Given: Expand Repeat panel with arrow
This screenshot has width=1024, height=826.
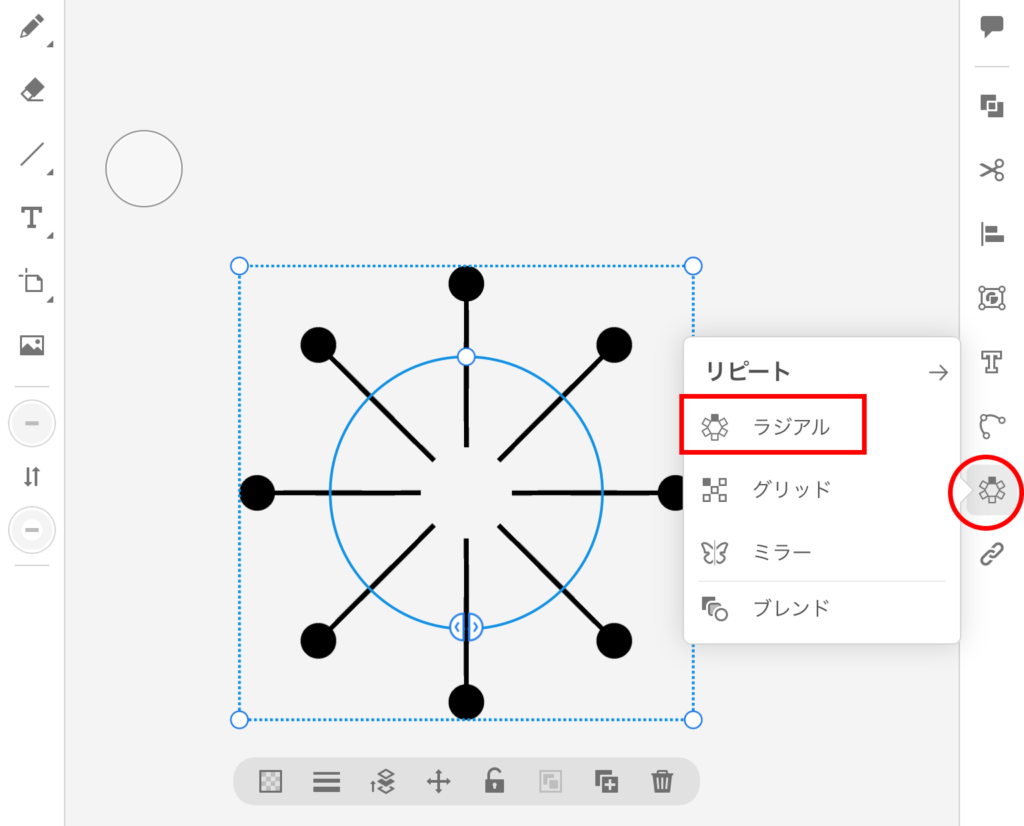Looking at the screenshot, I should [x=938, y=373].
